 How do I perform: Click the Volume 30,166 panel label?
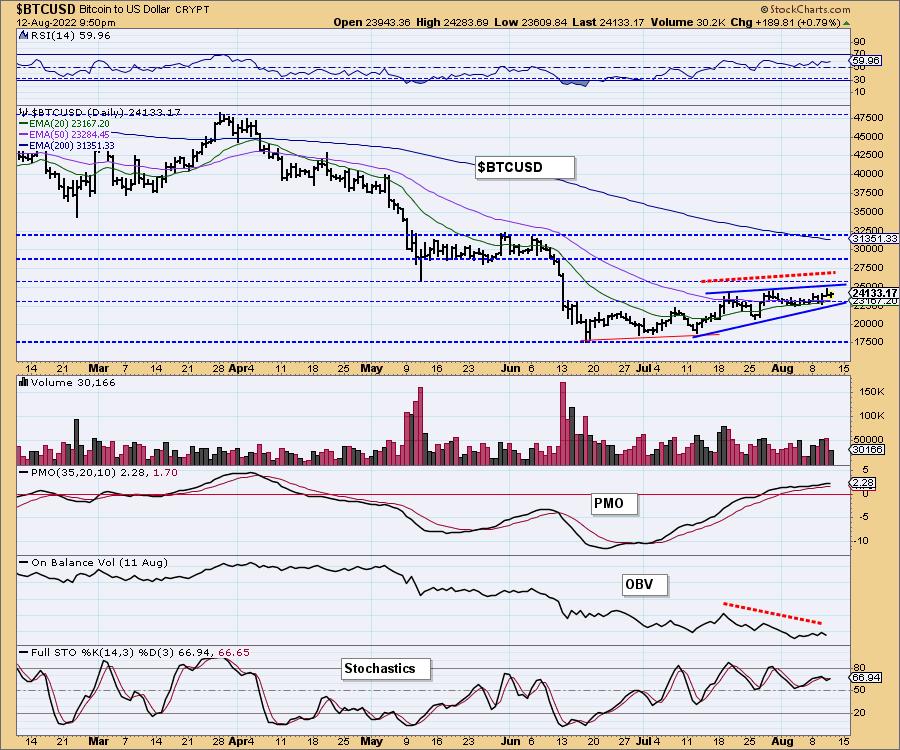click(73, 383)
